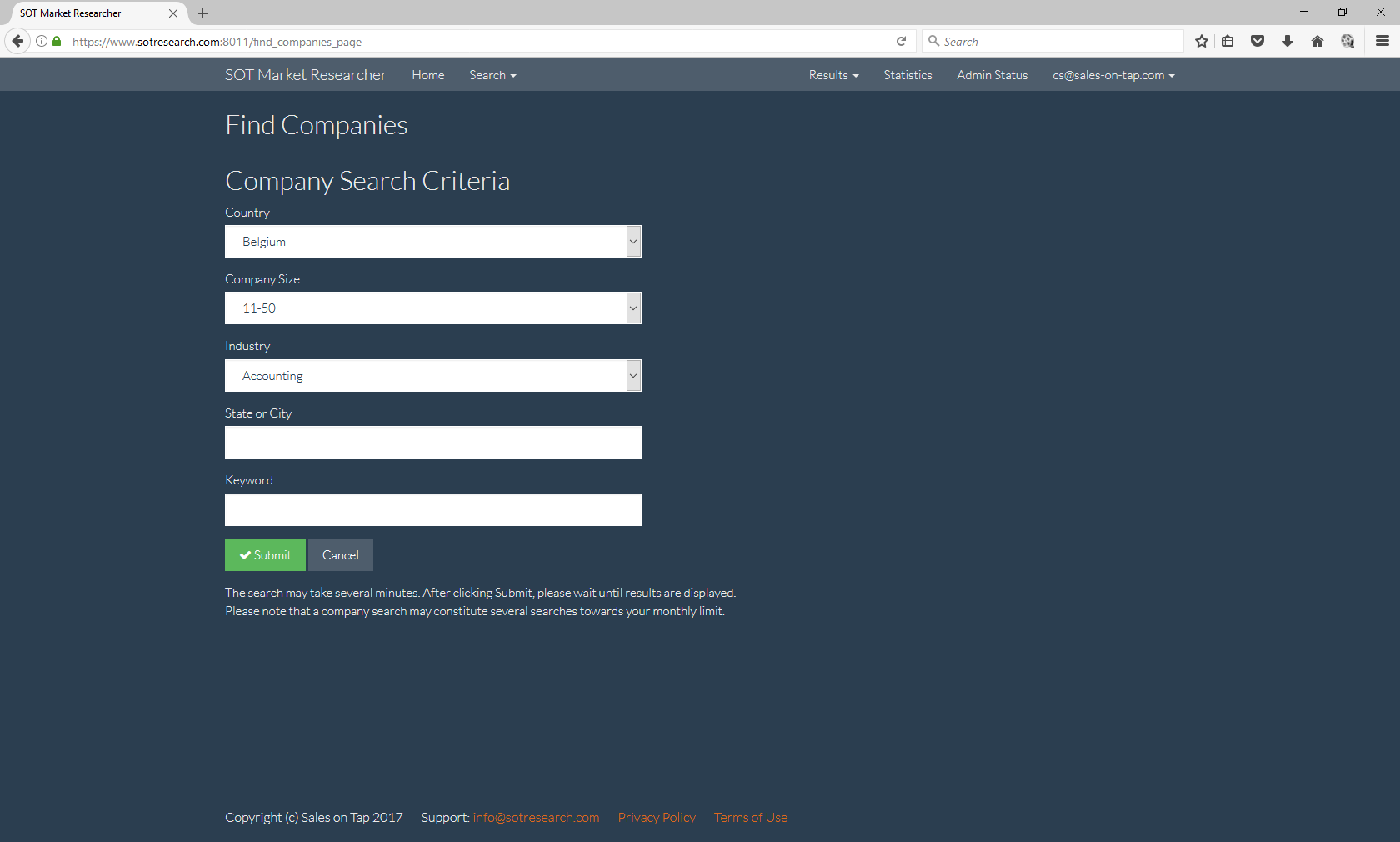The image size is (1400, 842).
Task: Open the cs@sales-on-tap.com account menu
Action: (x=1113, y=75)
